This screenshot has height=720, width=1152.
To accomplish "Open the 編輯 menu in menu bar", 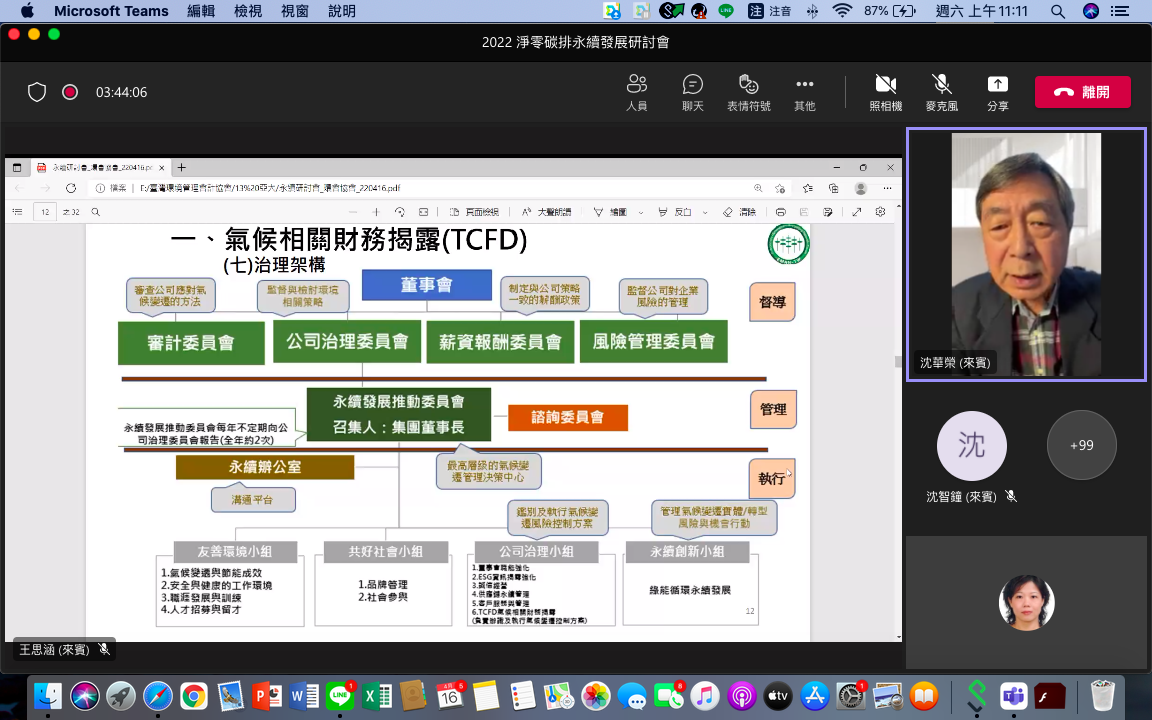I will coord(201,11).
